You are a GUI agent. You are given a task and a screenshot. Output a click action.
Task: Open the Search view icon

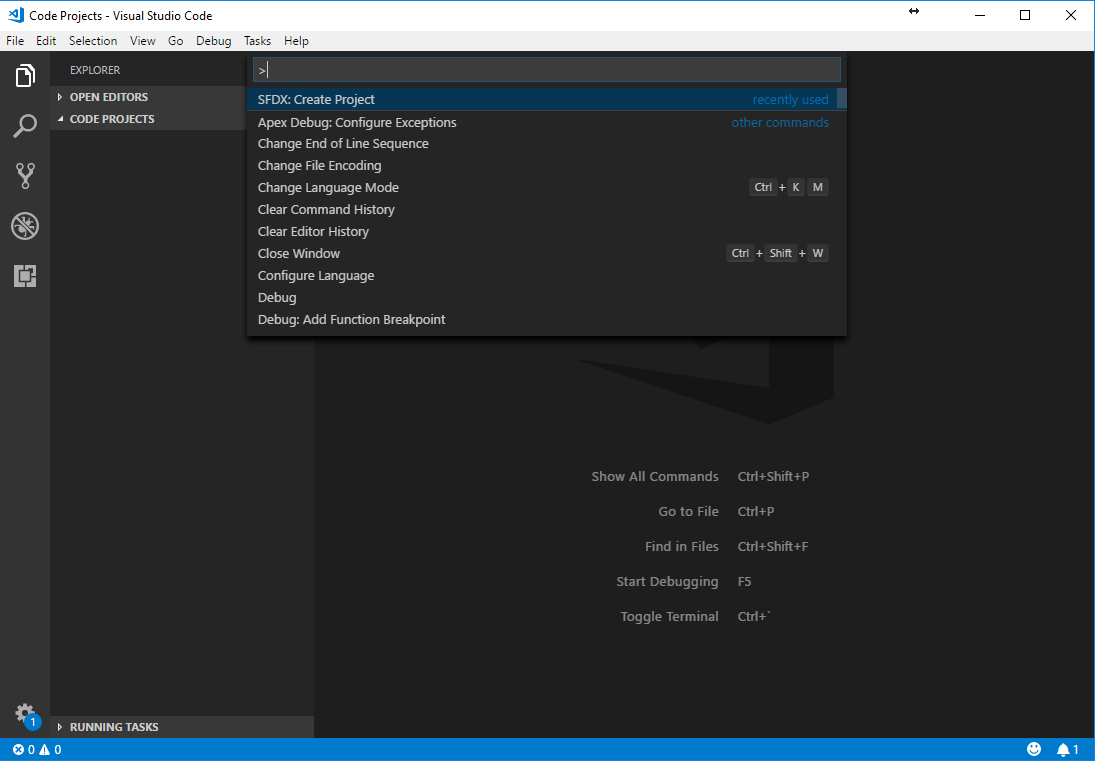(x=25, y=126)
